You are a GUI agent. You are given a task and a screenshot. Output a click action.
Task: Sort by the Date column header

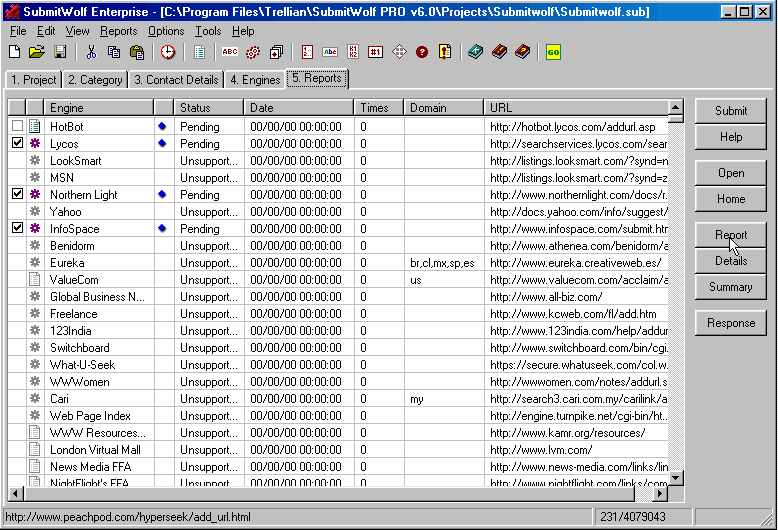point(299,108)
